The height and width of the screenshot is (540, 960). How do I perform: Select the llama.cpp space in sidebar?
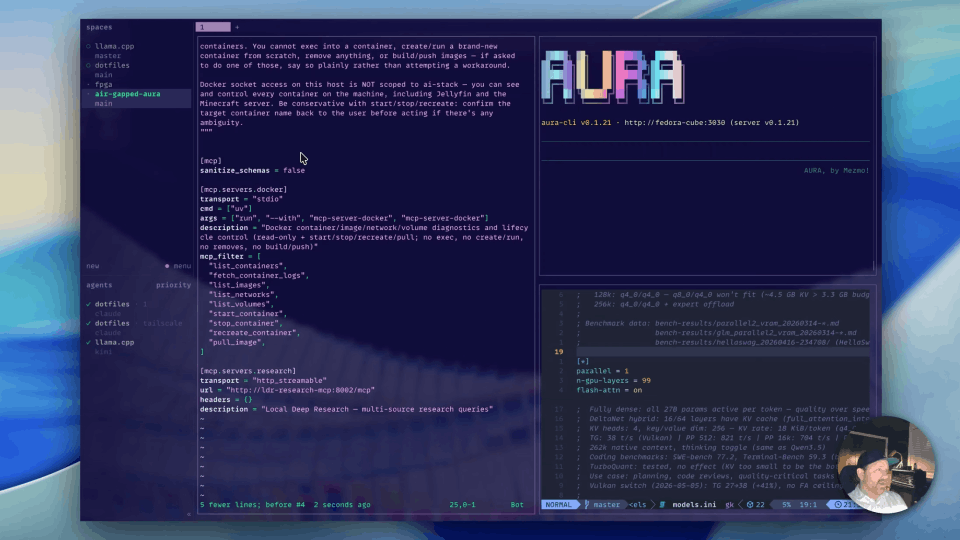(114, 46)
